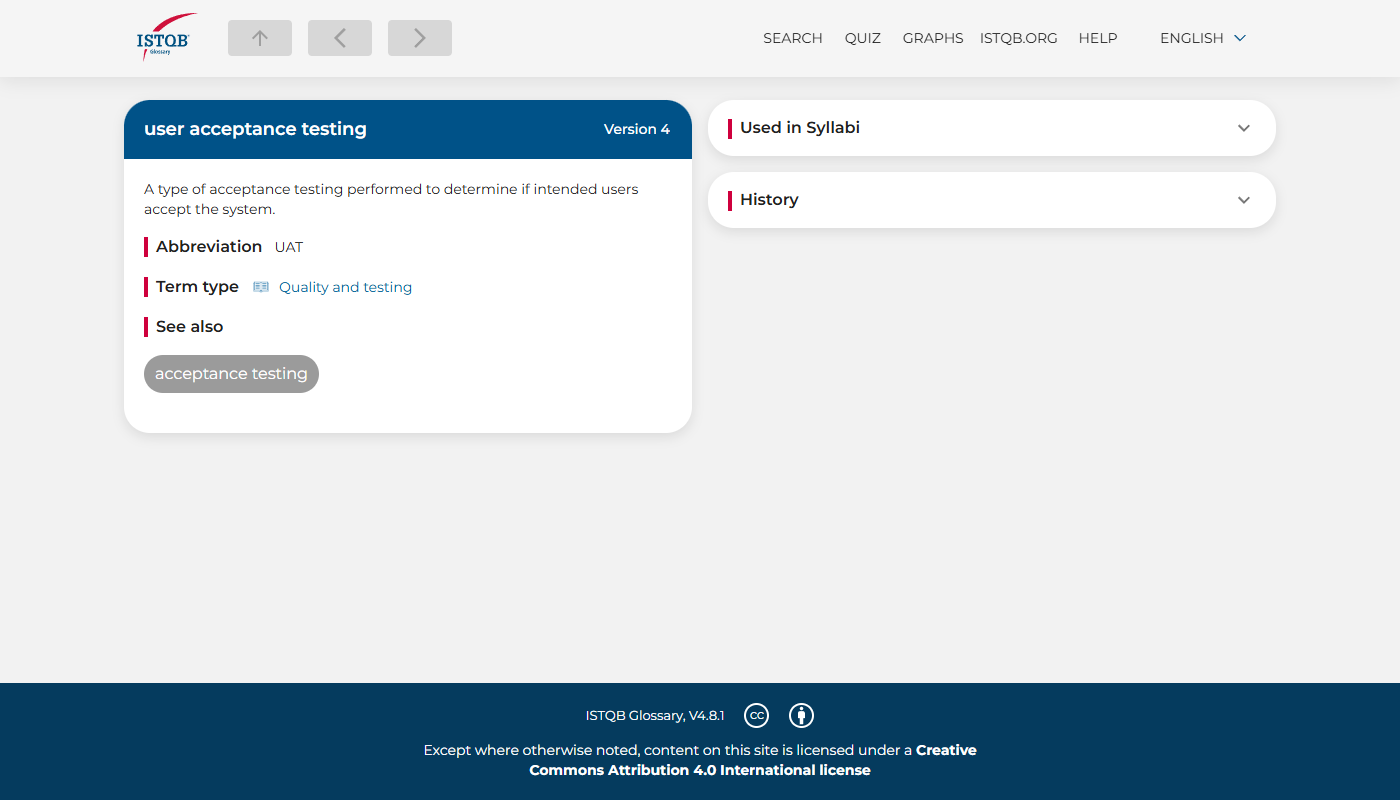Open Creative Commons Attribution 4.0 license link

752,760
